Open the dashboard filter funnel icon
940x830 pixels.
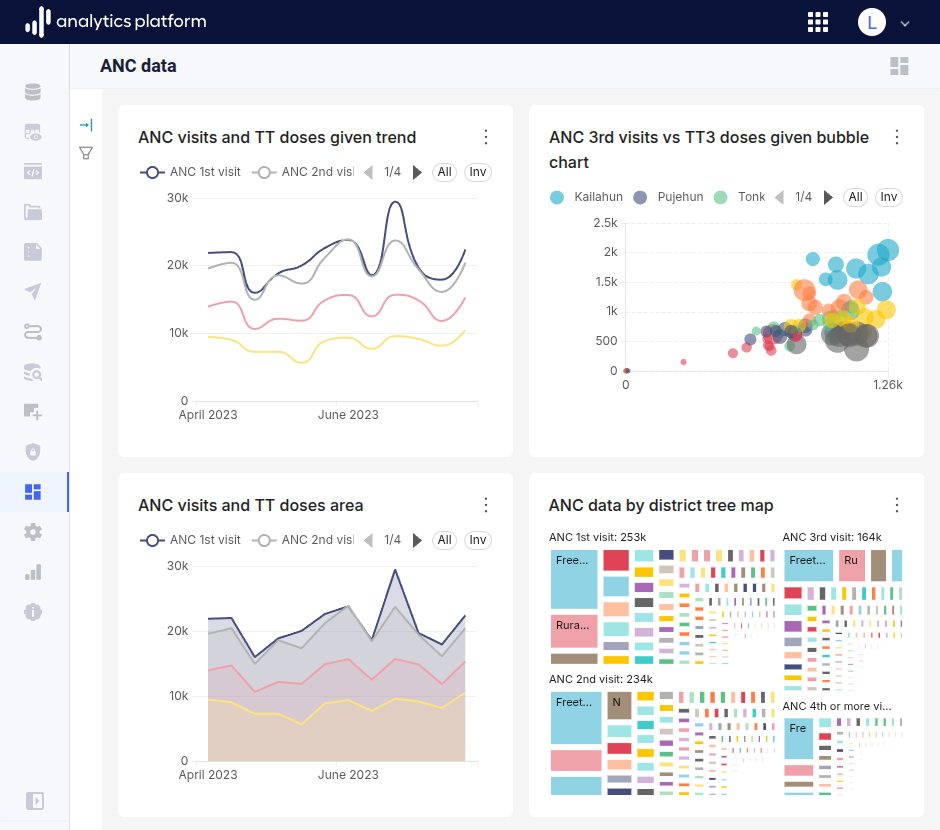(x=86, y=153)
